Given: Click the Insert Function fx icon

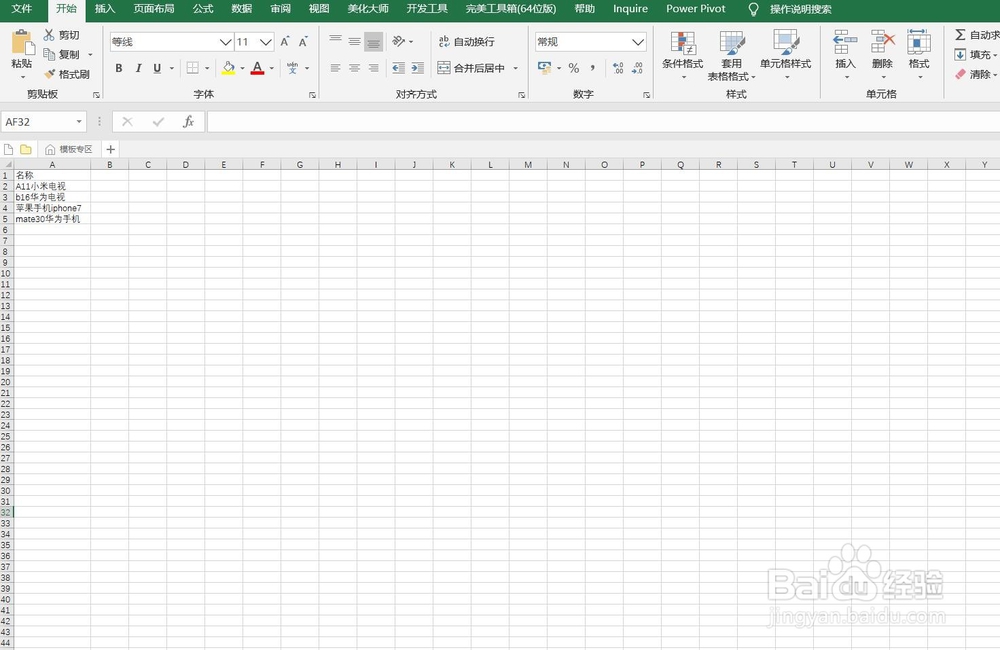Looking at the screenshot, I should [188, 121].
